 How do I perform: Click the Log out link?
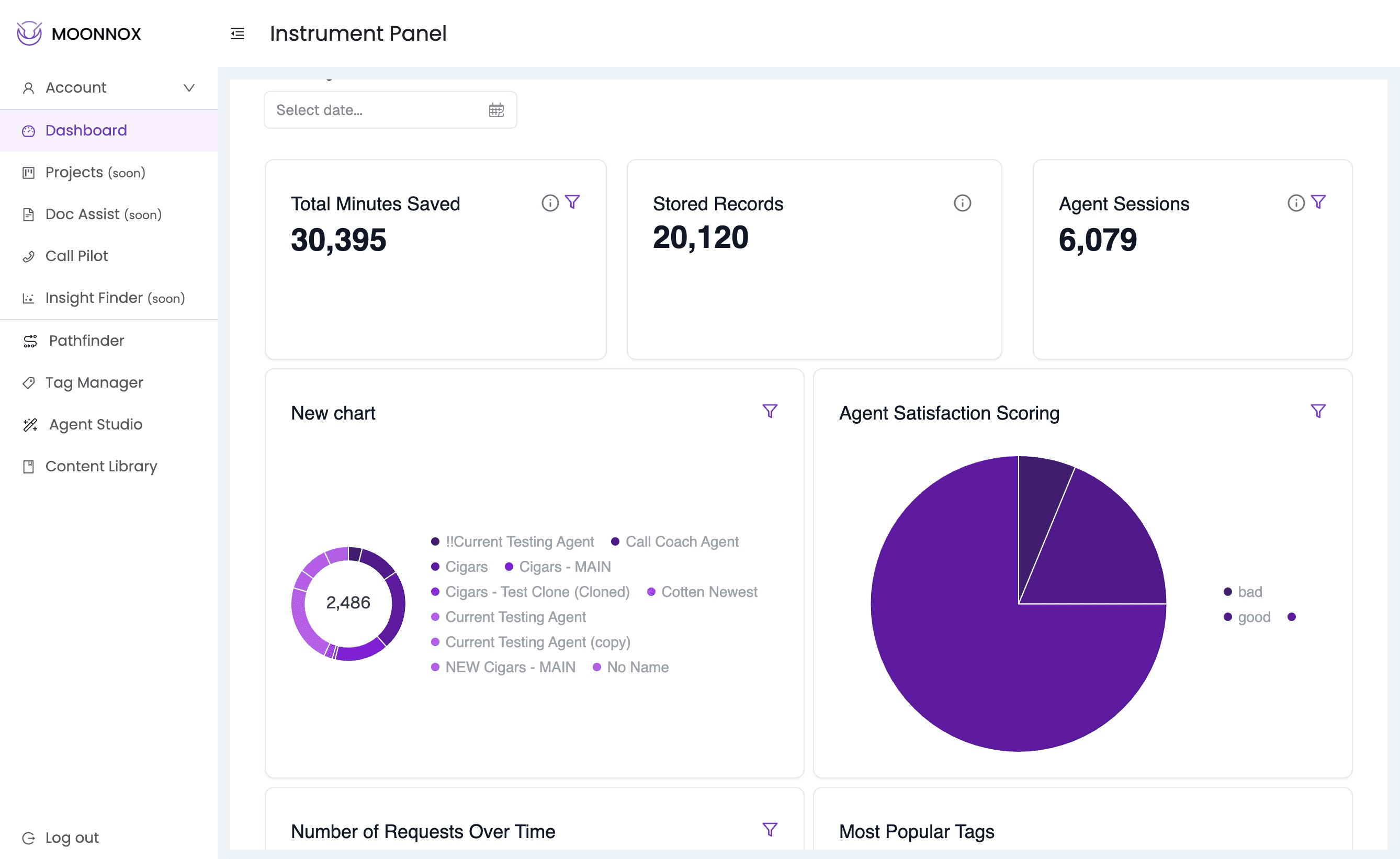(x=72, y=838)
